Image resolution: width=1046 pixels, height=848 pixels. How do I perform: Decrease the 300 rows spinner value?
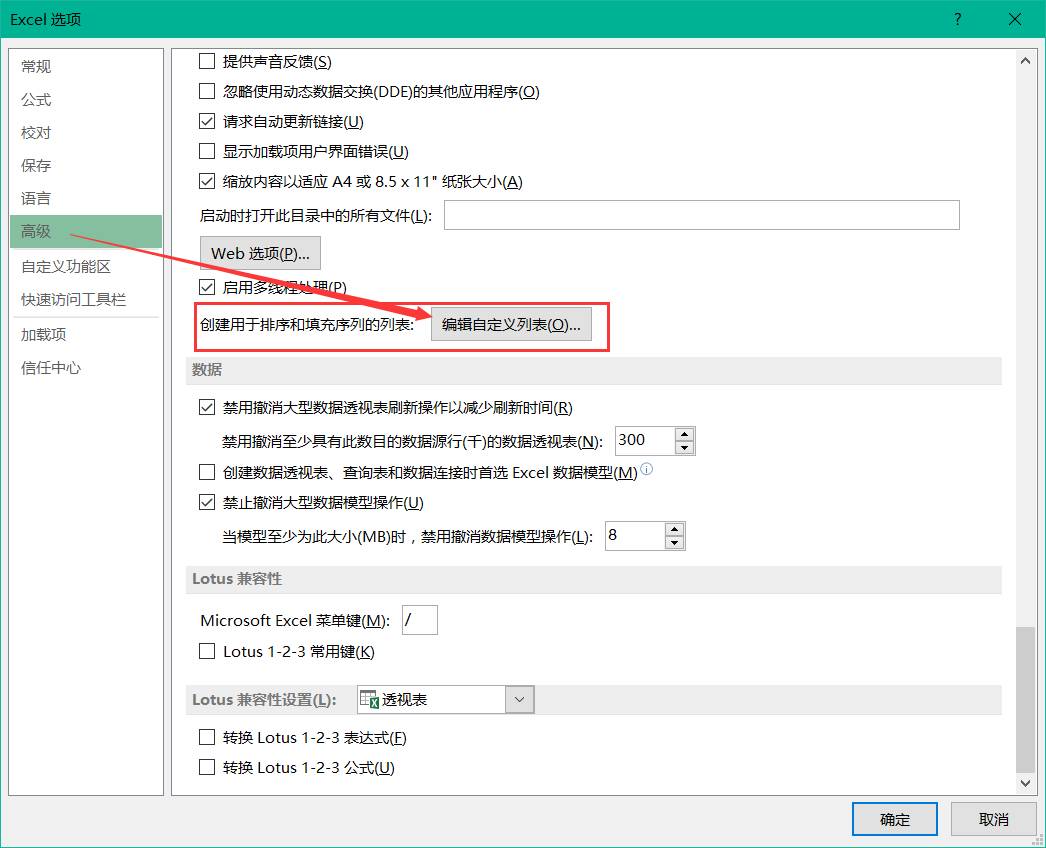[x=684, y=448]
